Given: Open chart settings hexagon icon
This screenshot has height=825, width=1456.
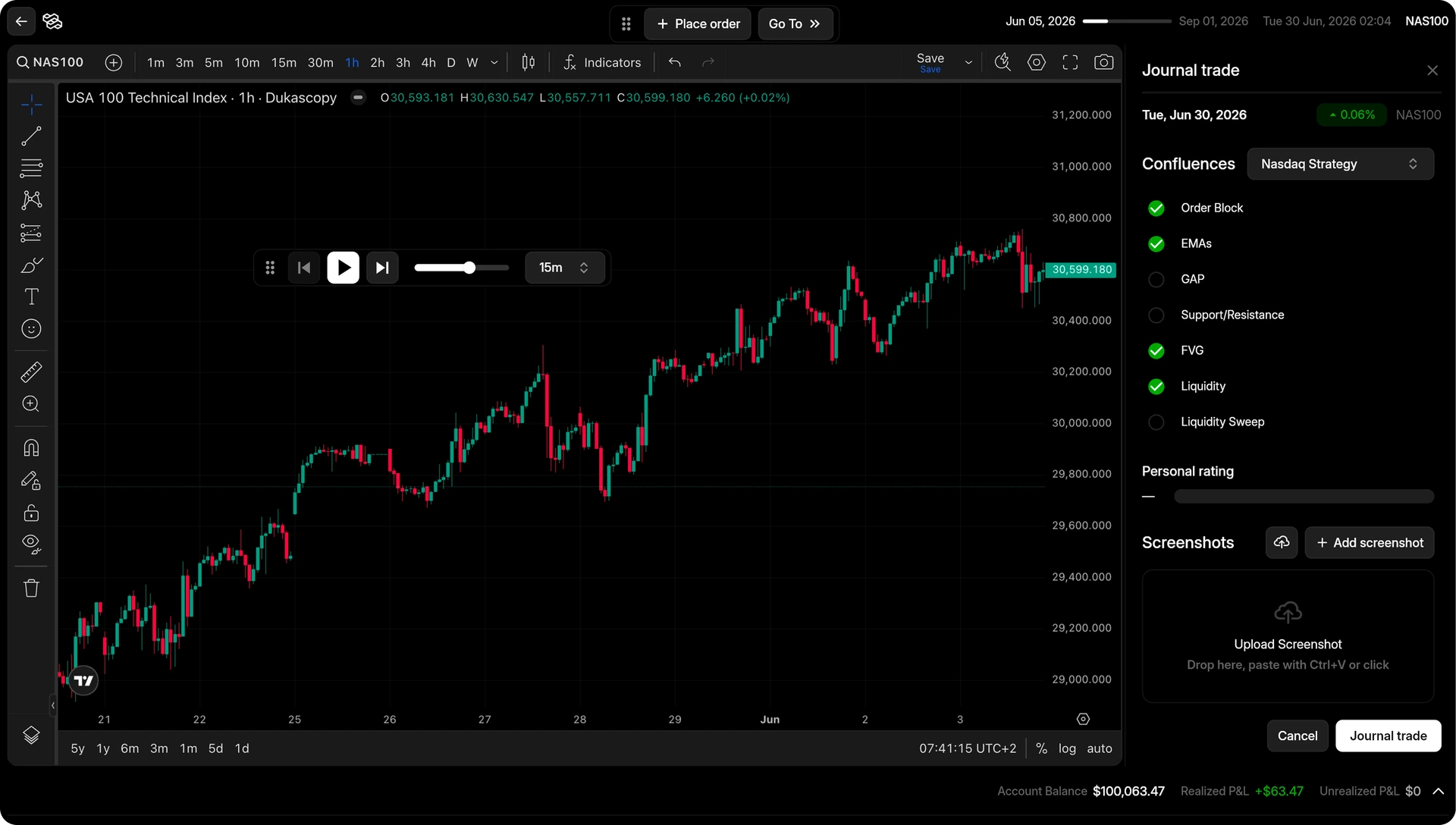Looking at the screenshot, I should click(x=1037, y=62).
